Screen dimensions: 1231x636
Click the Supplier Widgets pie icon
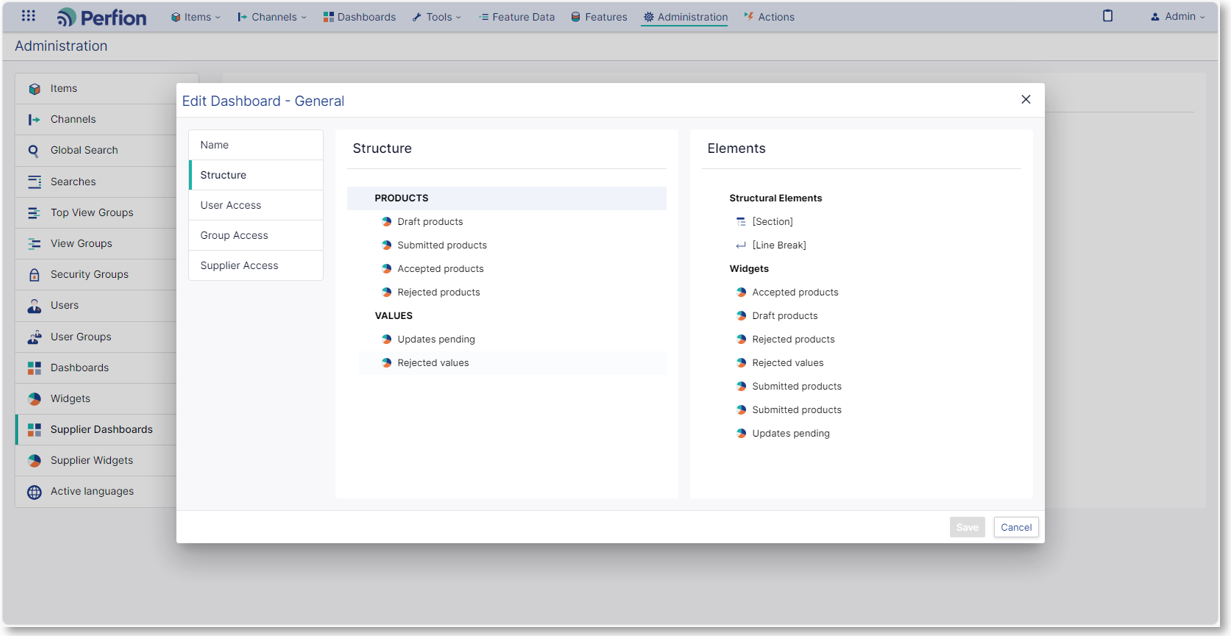pyautogui.click(x=34, y=461)
